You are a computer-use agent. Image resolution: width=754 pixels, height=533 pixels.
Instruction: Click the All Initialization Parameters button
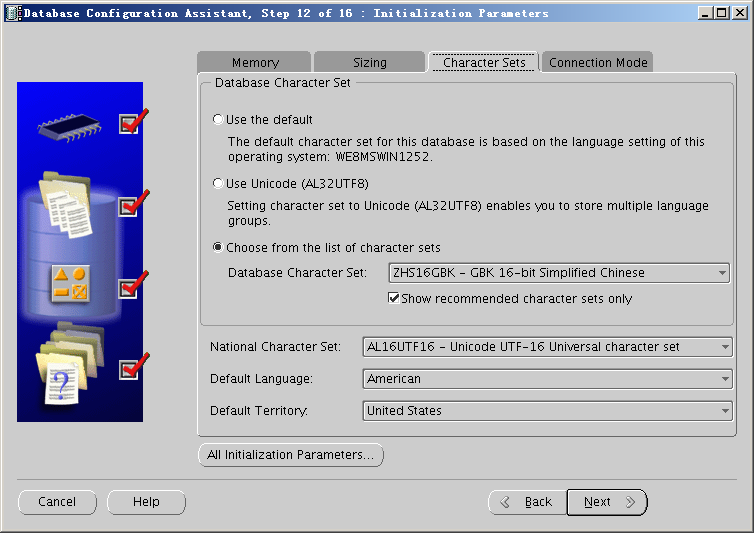(x=290, y=455)
